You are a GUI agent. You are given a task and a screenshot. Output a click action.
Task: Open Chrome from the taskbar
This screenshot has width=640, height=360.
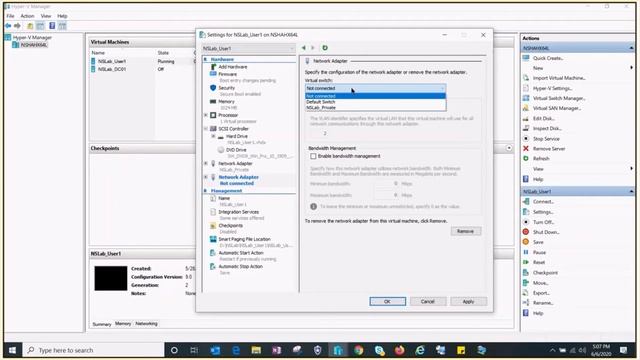click(x=358, y=350)
